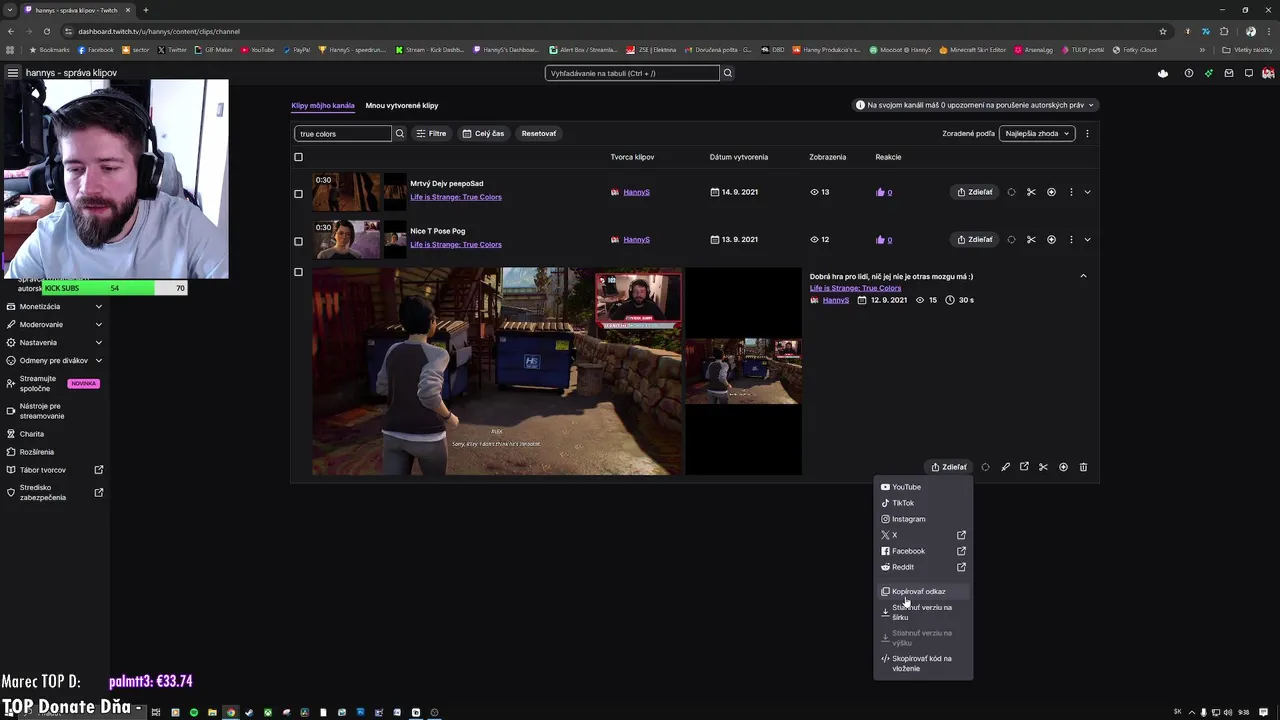
Task: Click Zdieľať for the Mrtvý Dejv clip
Action: [975, 192]
